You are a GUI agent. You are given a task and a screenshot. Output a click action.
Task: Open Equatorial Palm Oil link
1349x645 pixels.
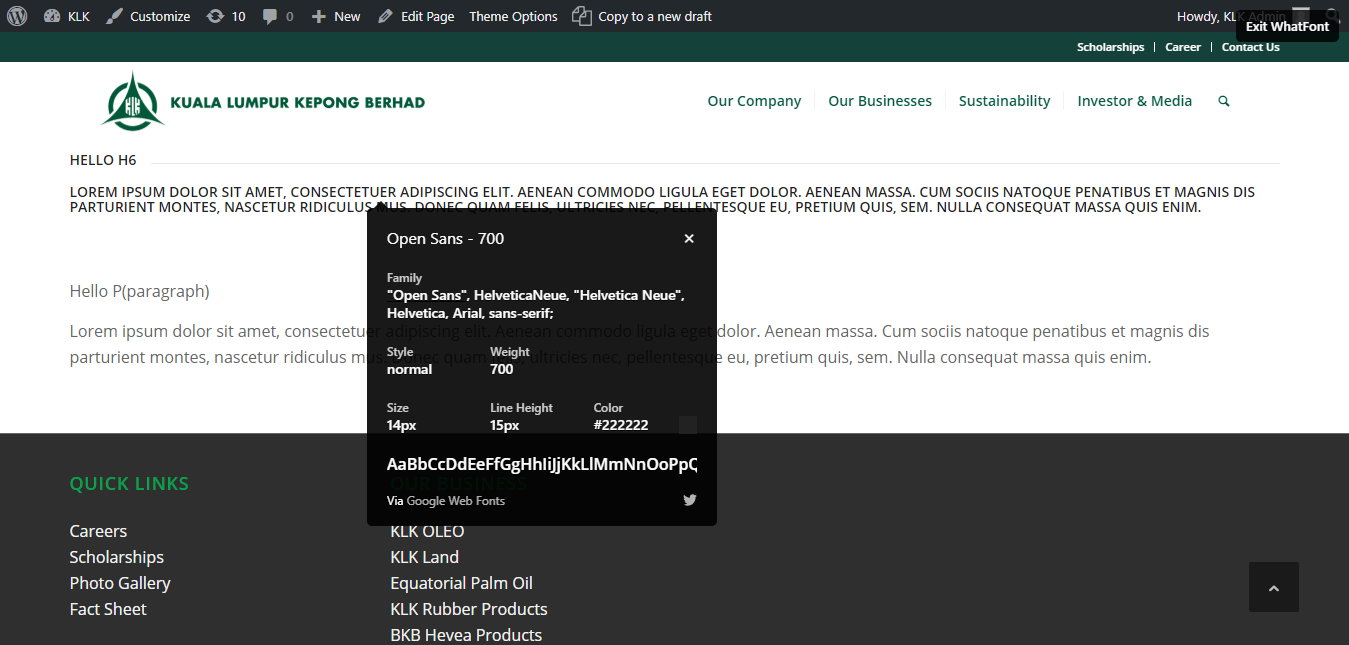(461, 583)
